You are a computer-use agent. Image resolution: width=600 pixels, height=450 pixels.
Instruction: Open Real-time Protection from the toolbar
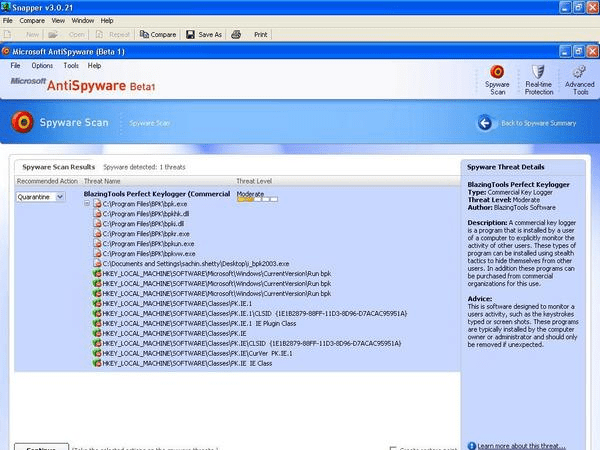538,73
